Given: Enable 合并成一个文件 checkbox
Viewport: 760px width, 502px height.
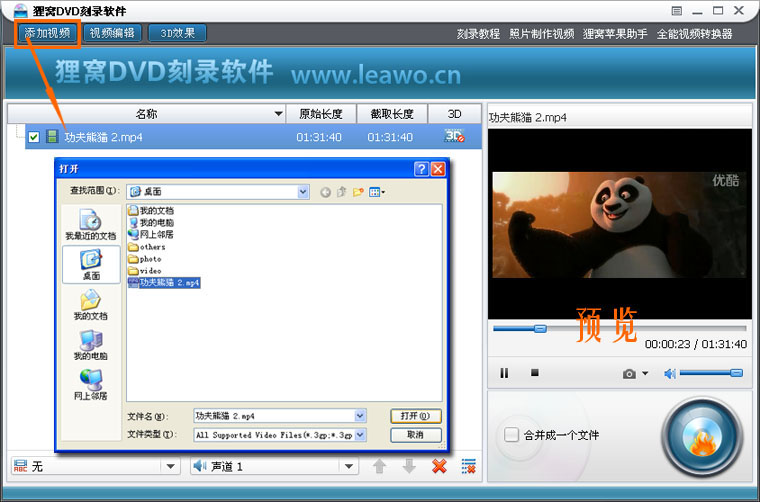Looking at the screenshot, I should point(511,435).
